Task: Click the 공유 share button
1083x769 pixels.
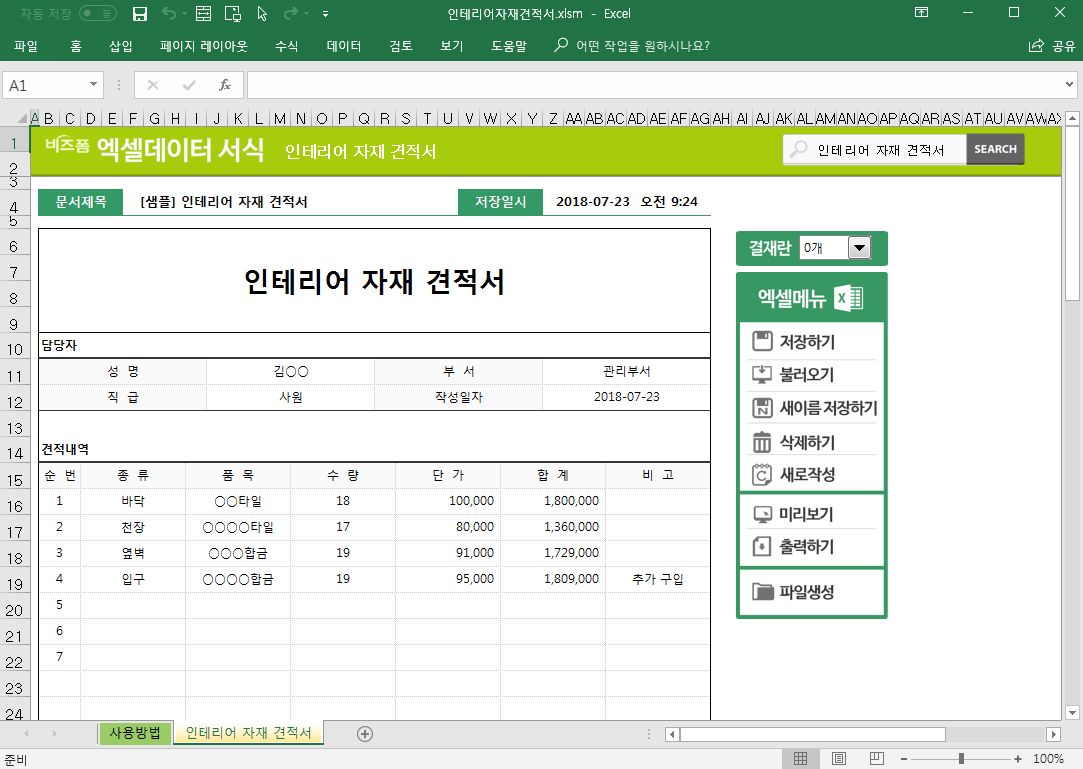Action: [x=1052, y=46]
